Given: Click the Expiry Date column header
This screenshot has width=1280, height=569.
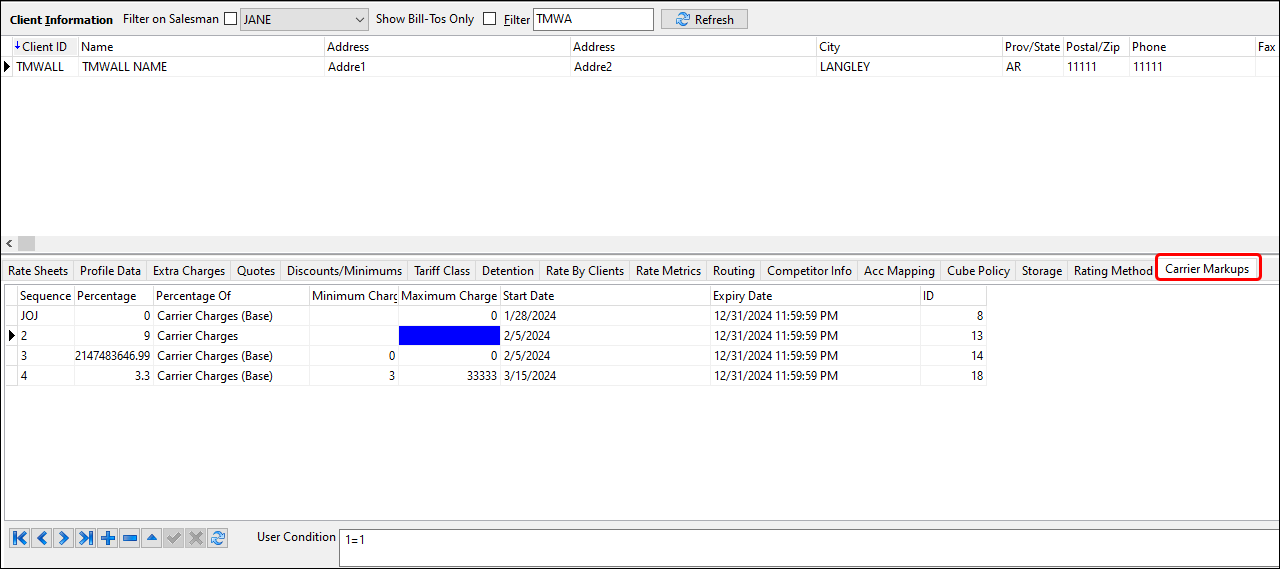Looking at the screenshot, I should point(815,296).
